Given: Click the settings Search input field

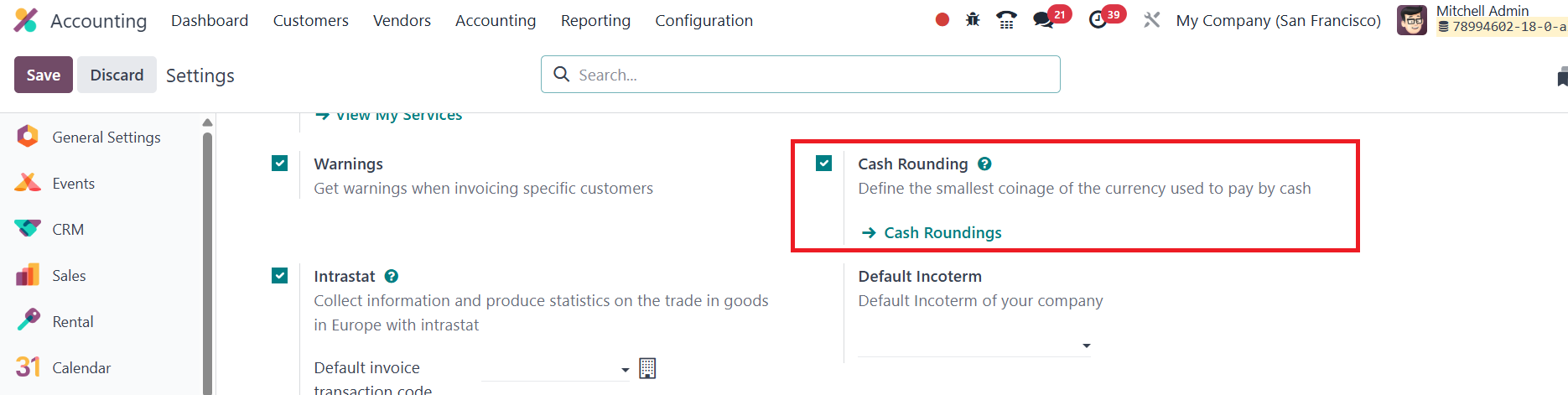Looking at the screenshot, I should click(813, 75).
